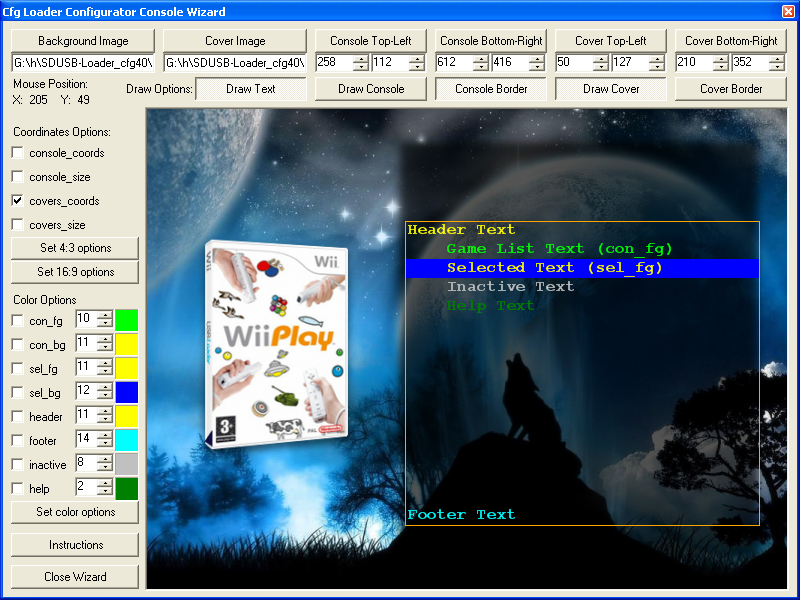This screenshot has height=600, width=800.
Task: Click the Cover Image button
Action: (235, 41)
